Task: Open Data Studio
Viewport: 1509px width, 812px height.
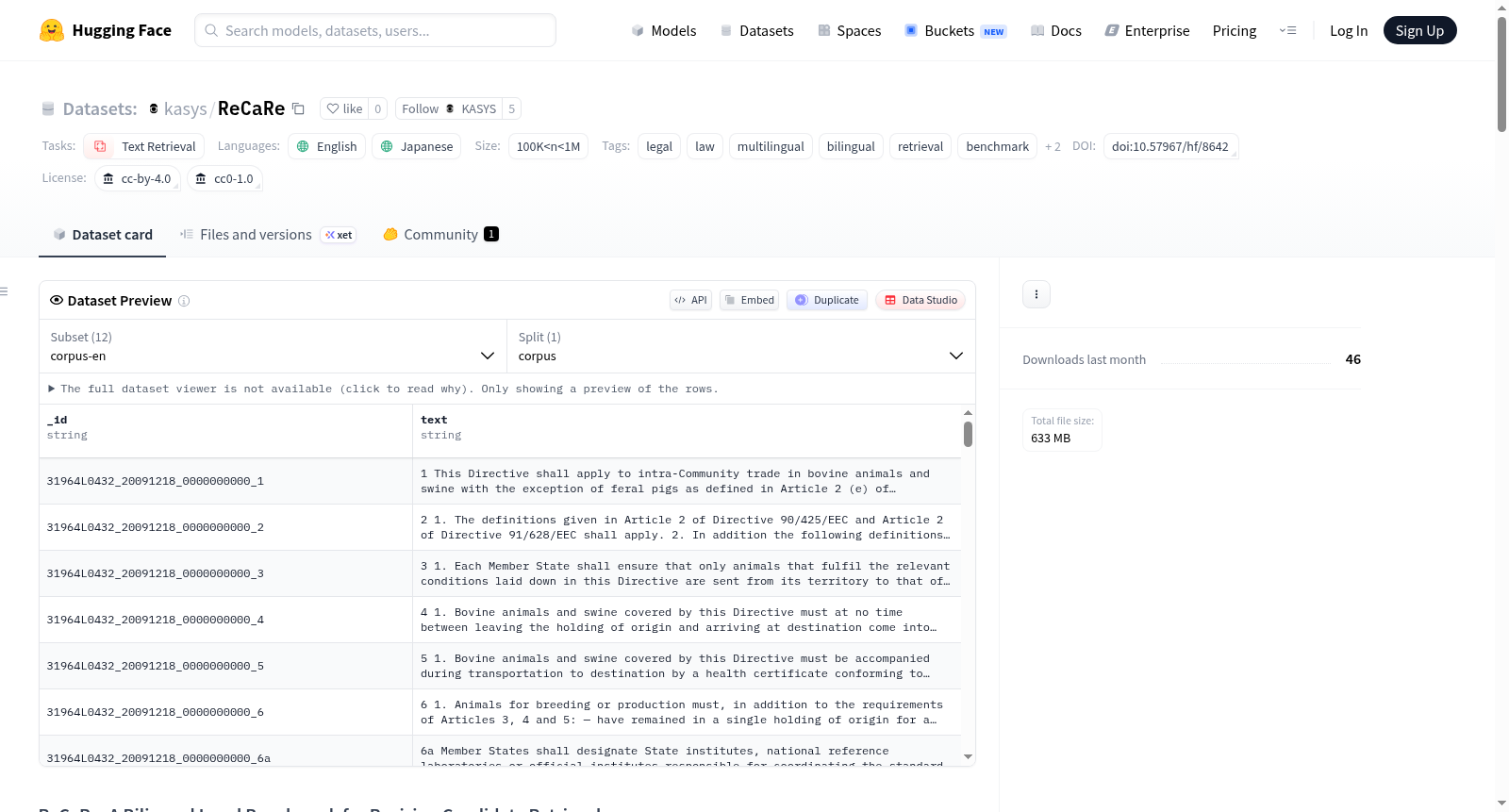Action: [920, 300]
